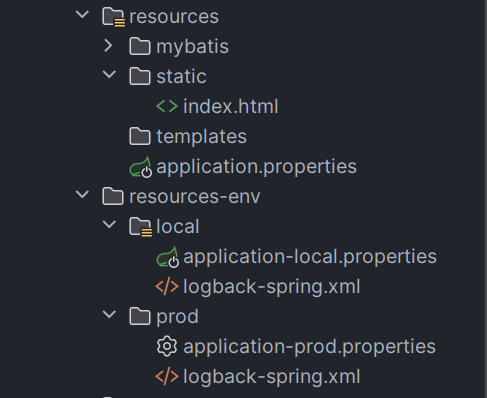Click the resources root folder icon
Viewport: 487px width, 398px height.
click(x=113, y=17)
